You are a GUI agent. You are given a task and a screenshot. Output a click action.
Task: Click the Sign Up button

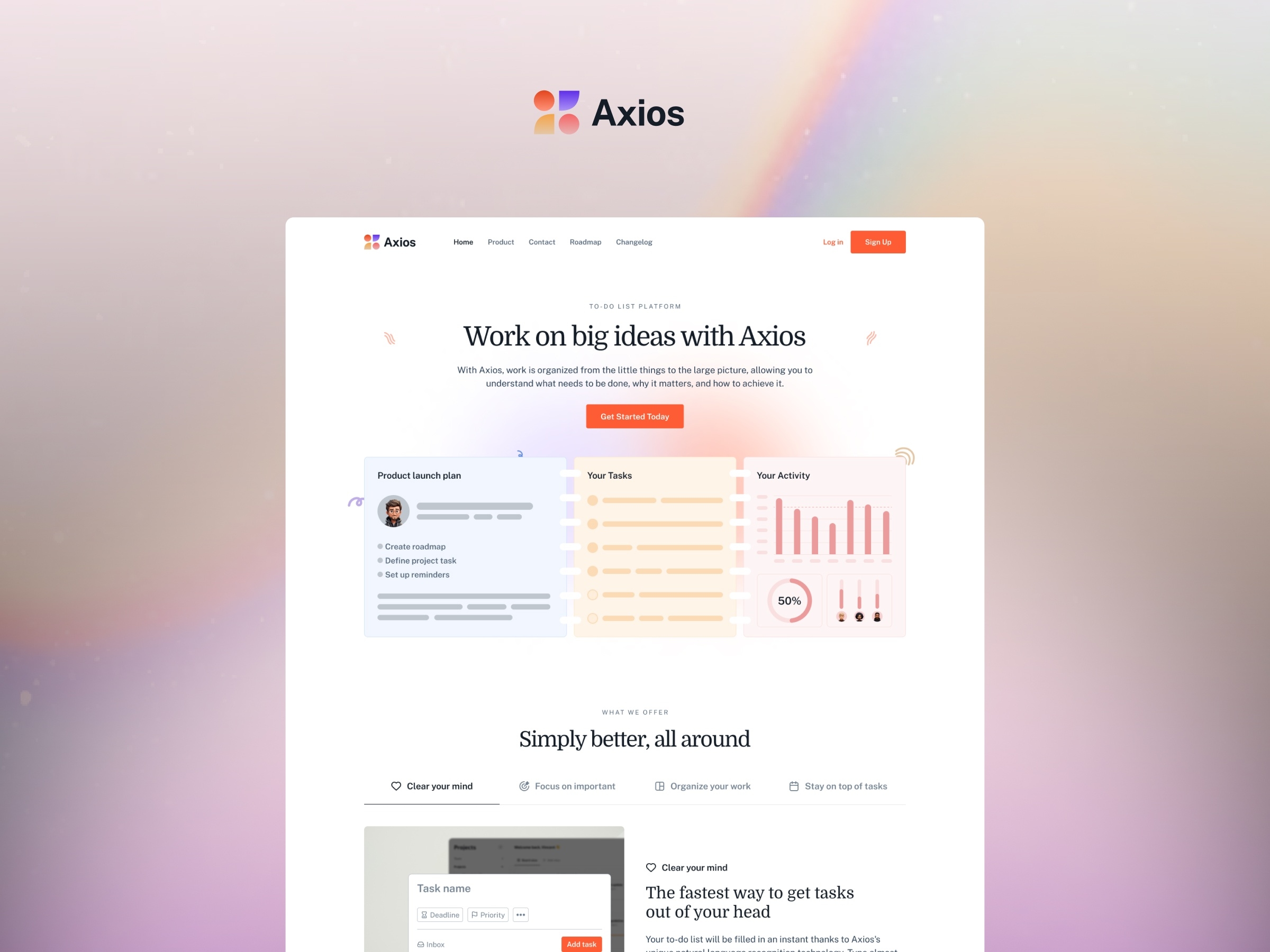pos(877,242)
